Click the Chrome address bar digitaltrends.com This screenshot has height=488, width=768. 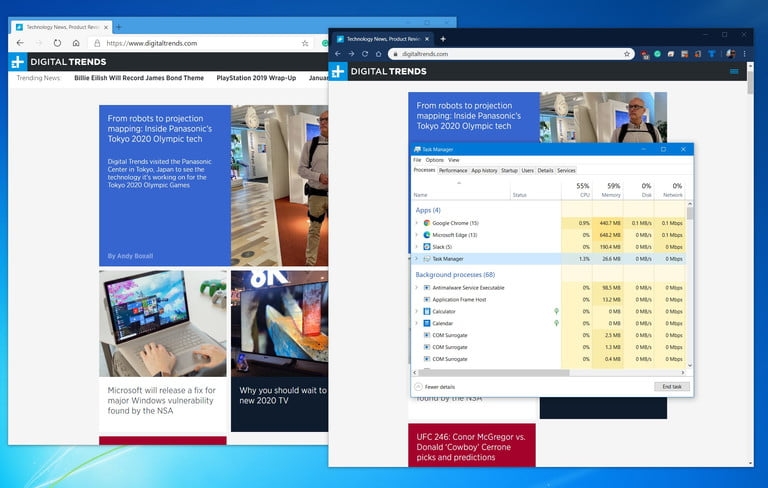coord(425,54)
